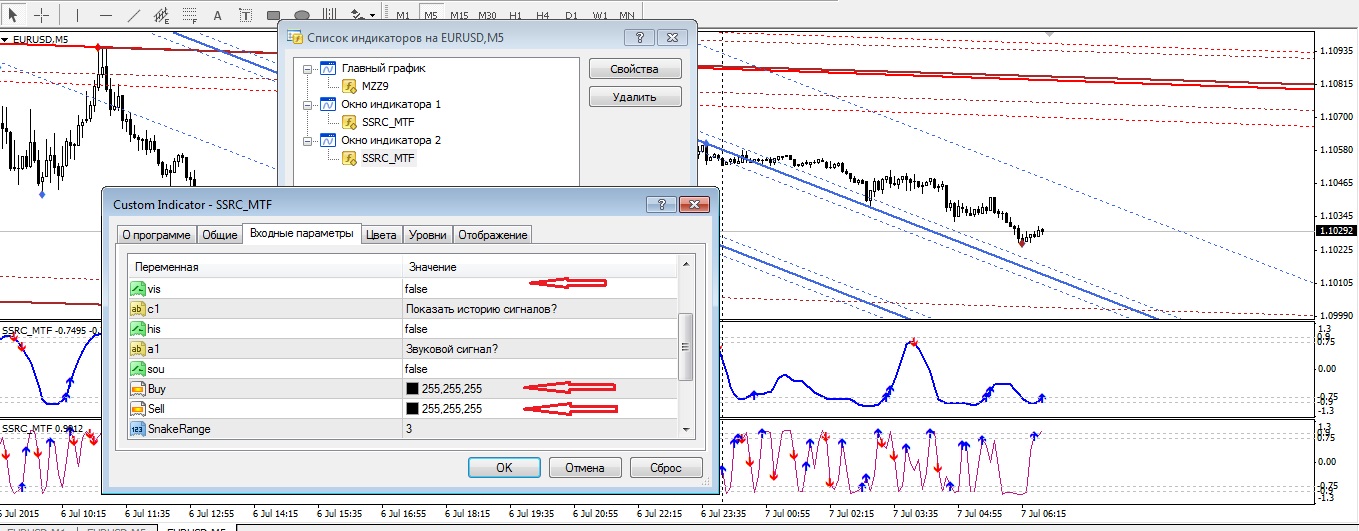Select the cursor arrow tool
Image resolution: width=1359 pixels, height=531 pixels.
[x=14, y=15]
